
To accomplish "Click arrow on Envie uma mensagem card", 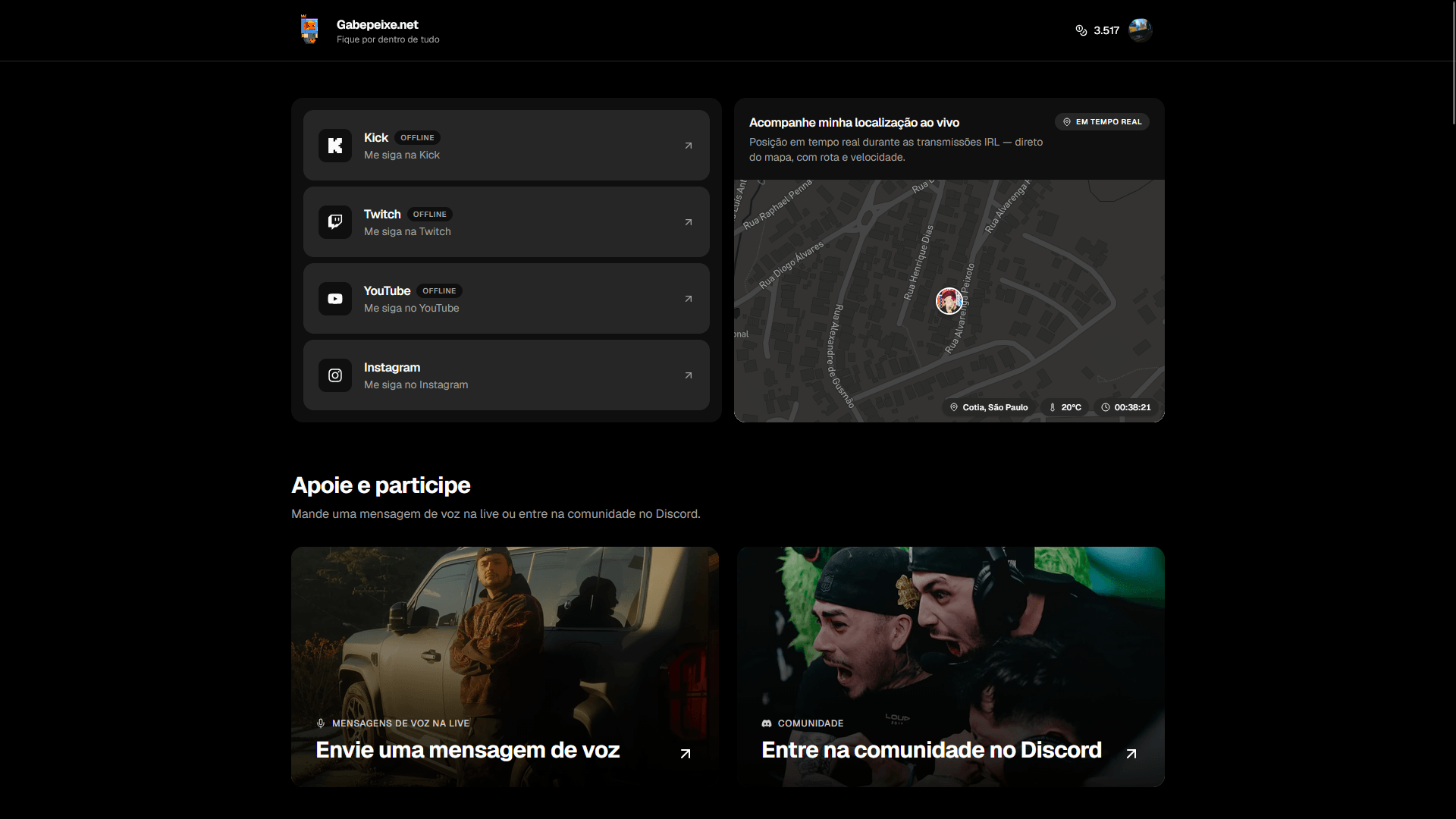I will click(686, 754).
